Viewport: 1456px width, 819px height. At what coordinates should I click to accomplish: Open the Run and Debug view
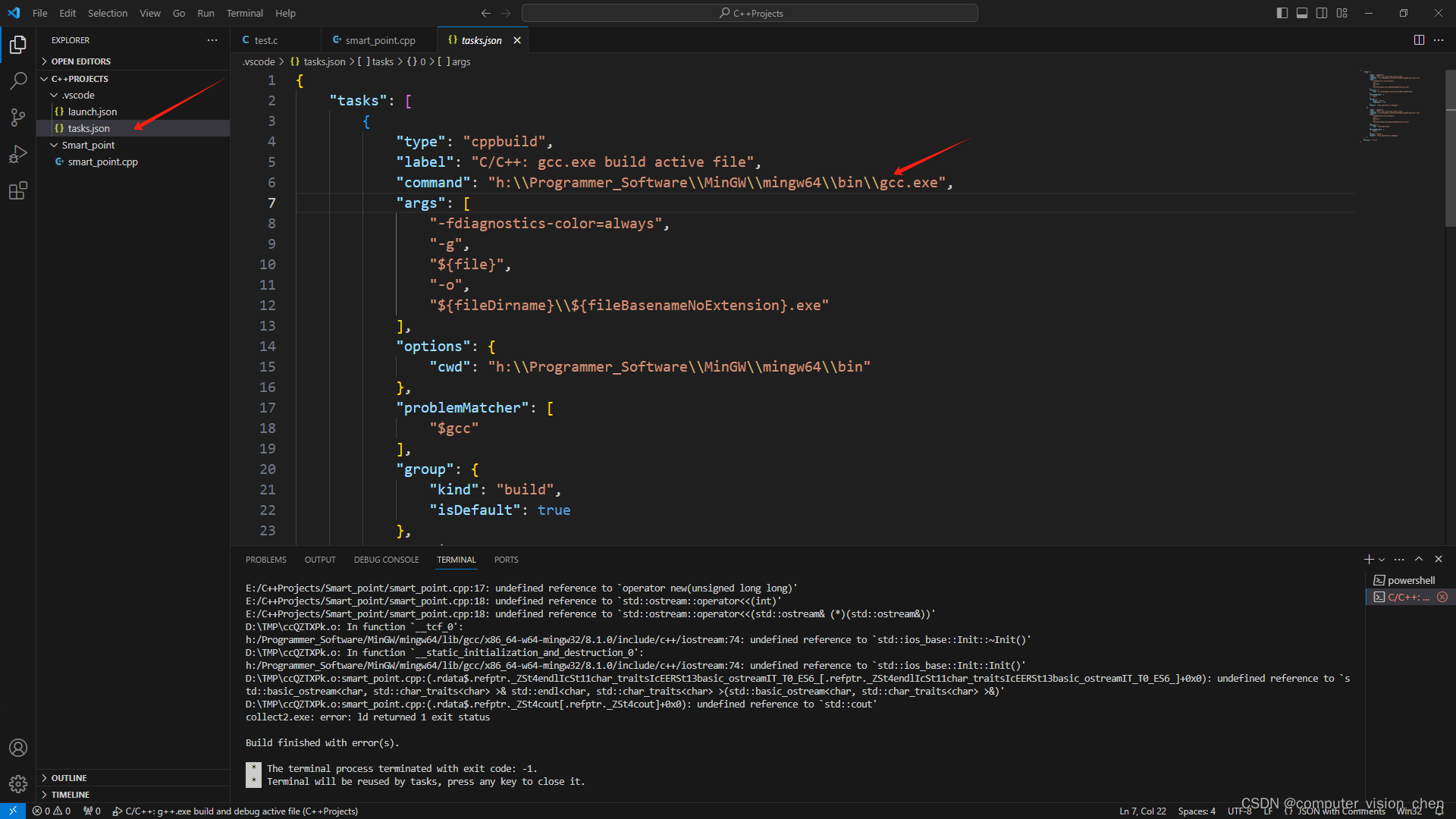coord(18,154)
